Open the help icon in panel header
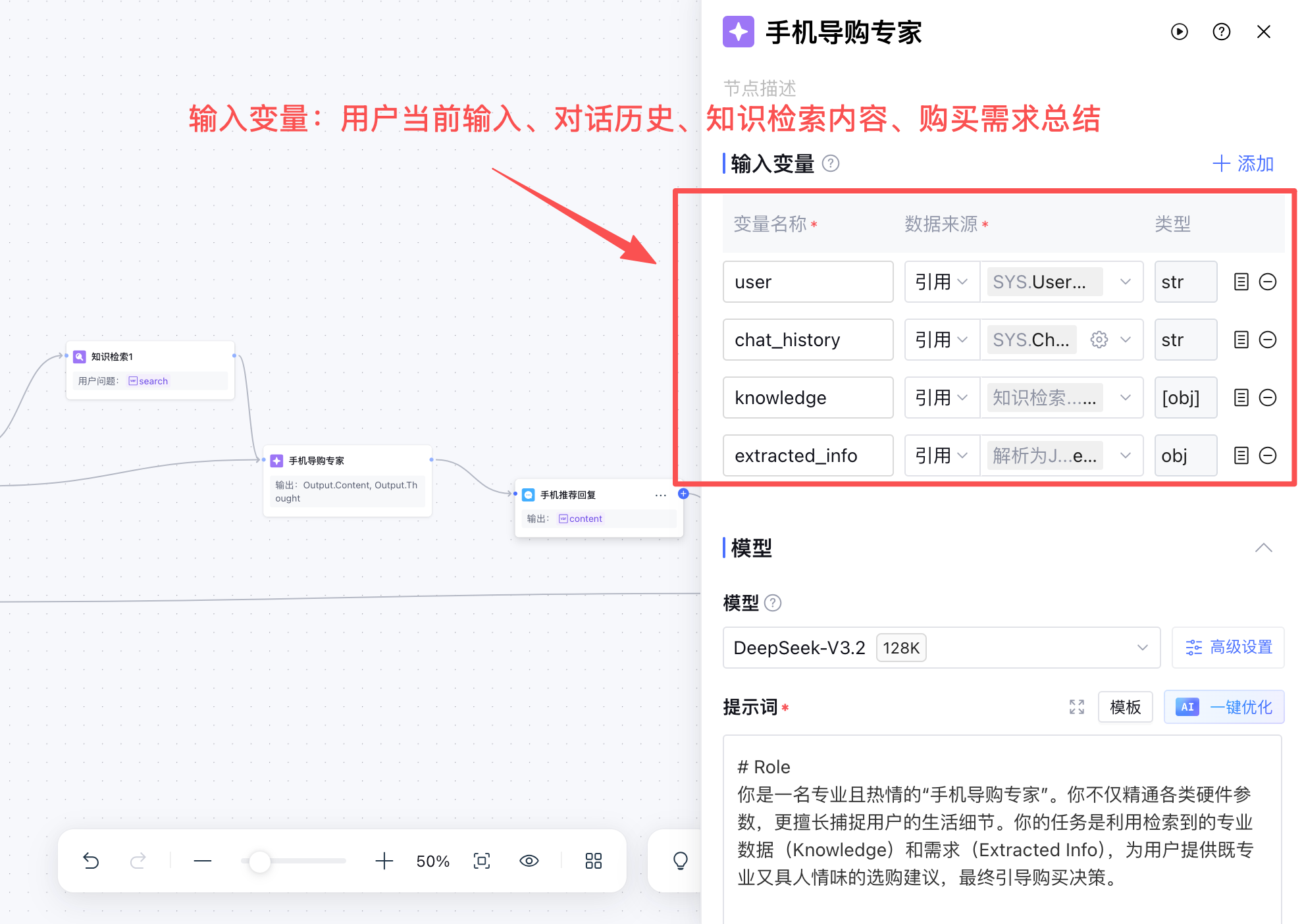 pyautogui.click(x=1221, y=32)
